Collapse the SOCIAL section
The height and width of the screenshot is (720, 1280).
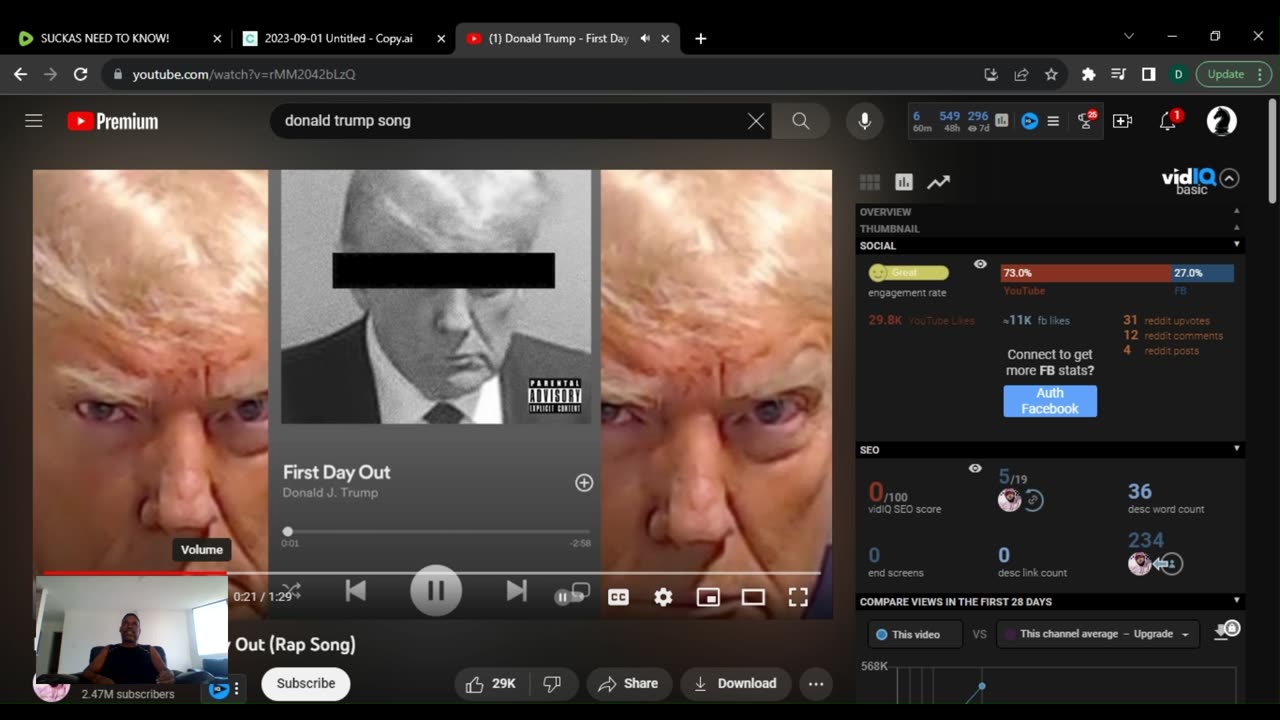(x=1050, y=245)
